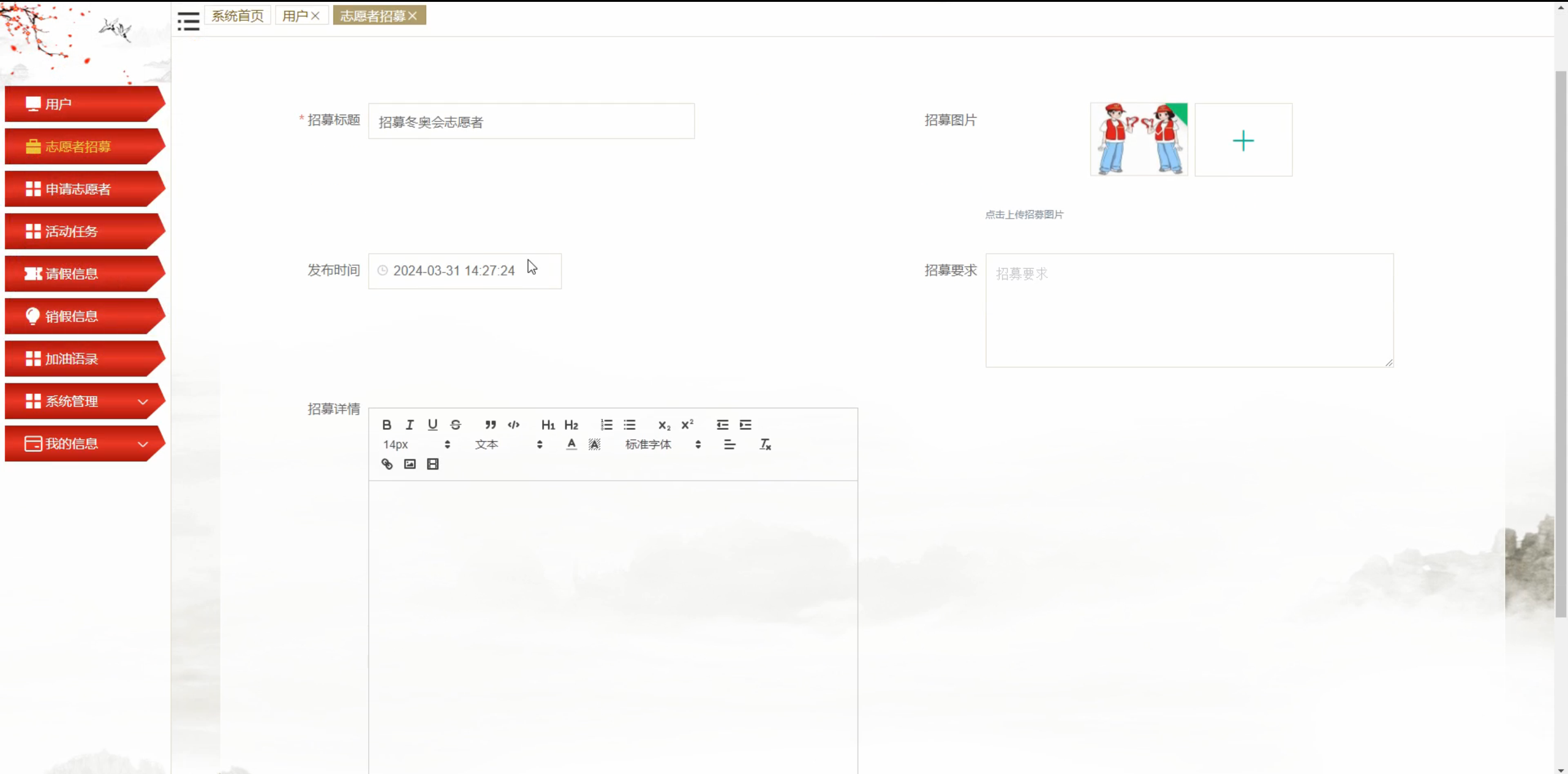This screenshot has height=774, width=1568.
Task: Insert a video with the film icon
Action: point(432,464)
